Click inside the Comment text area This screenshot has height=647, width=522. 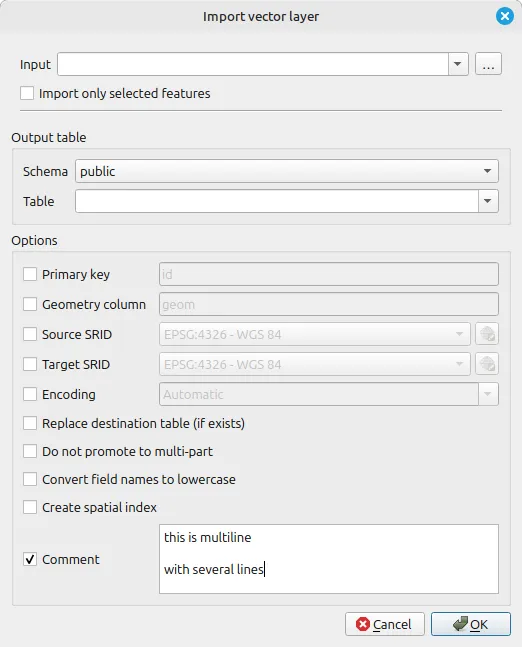pos(329,559)
